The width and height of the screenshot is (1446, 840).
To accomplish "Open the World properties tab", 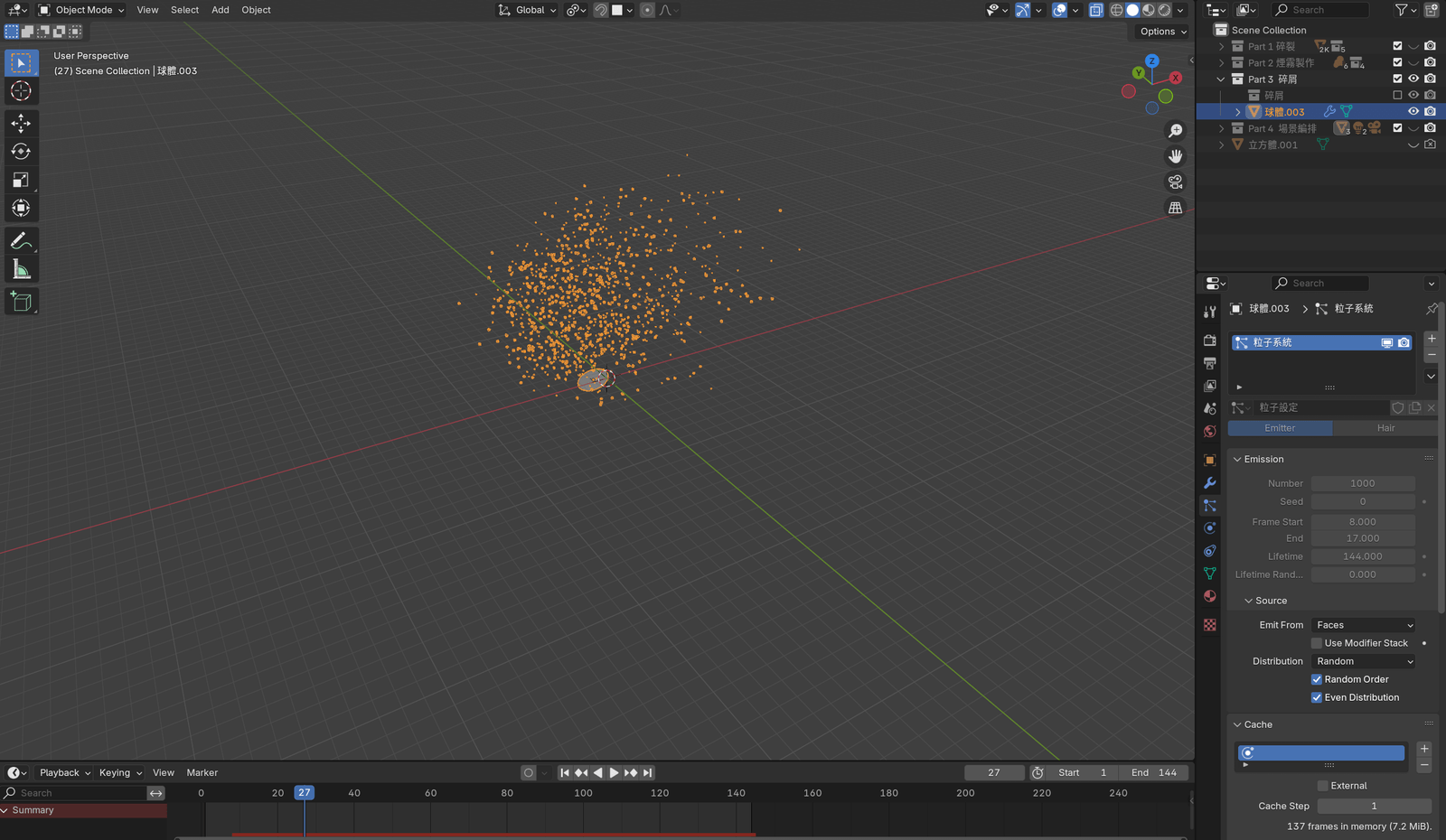I will pyautogui.click(x=1210, y=431).
